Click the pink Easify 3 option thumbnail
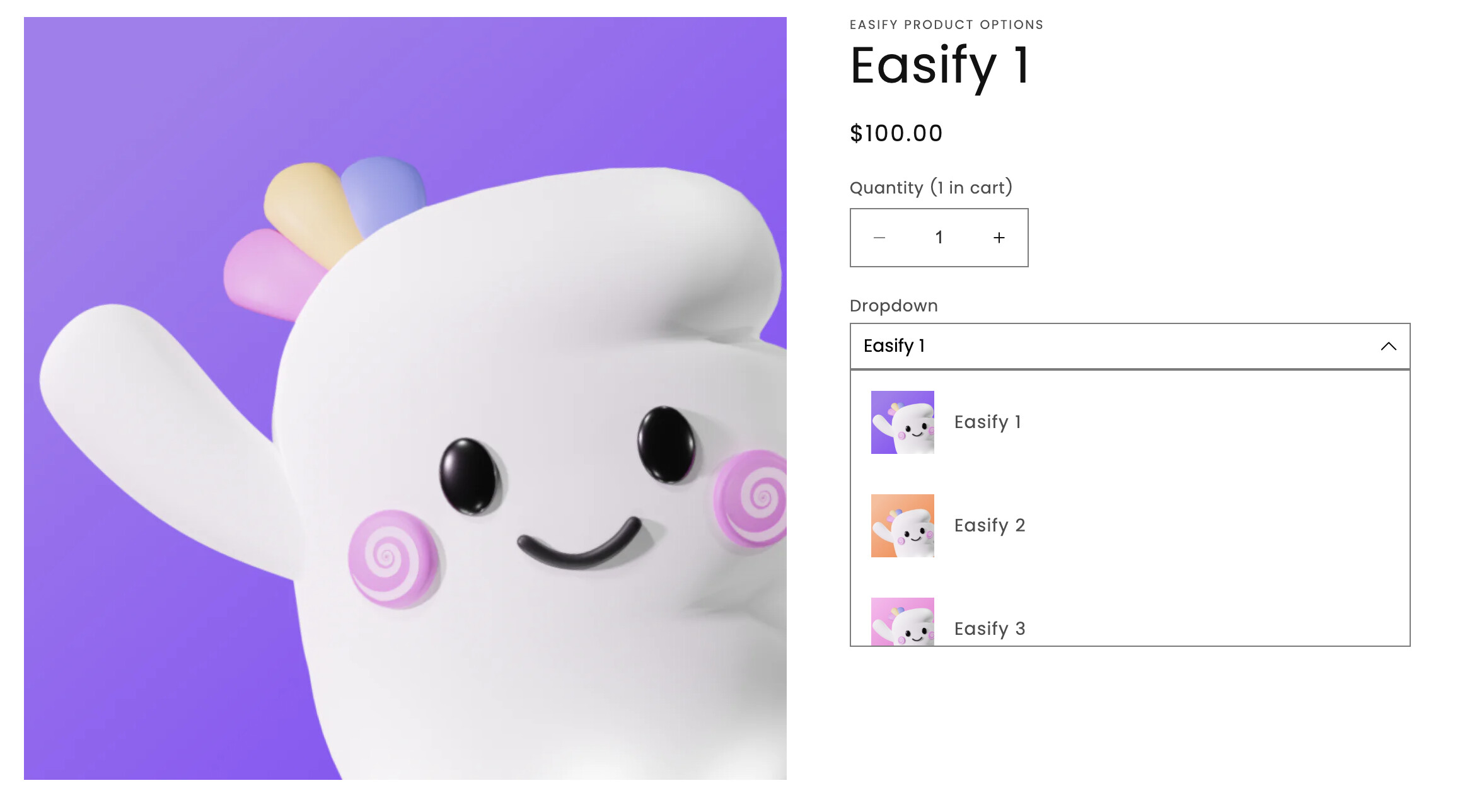1460x812 pixels. click(x=903, y=622)
